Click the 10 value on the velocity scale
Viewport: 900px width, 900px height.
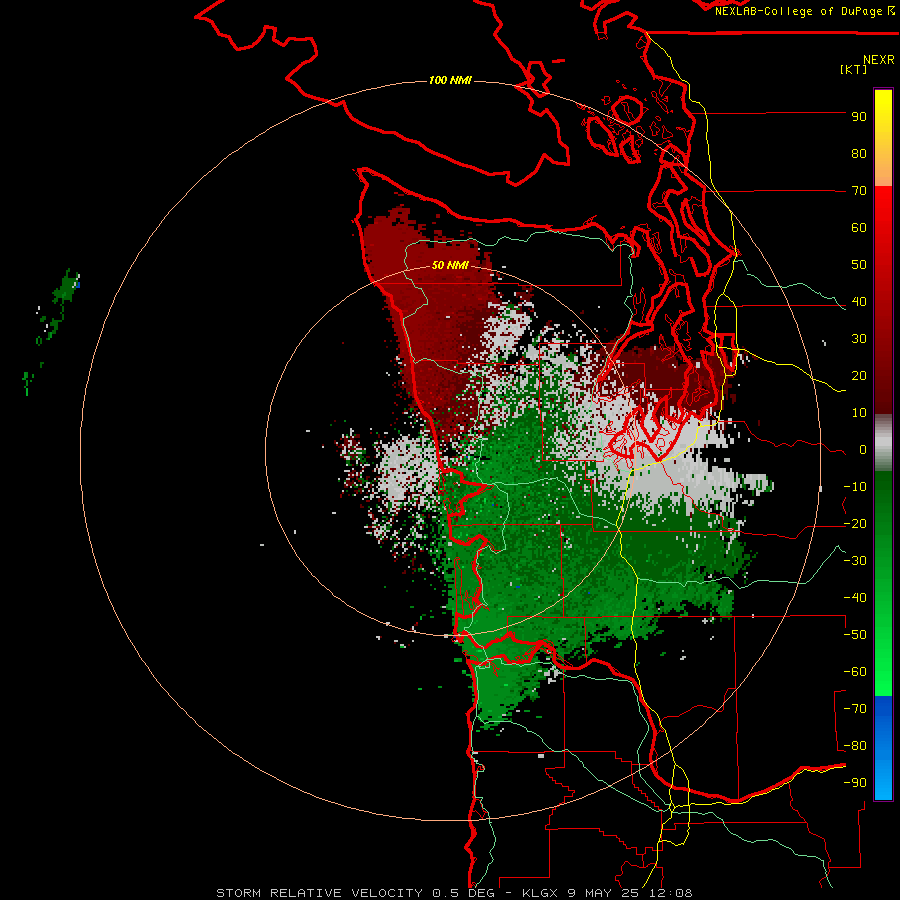point(859,413)
